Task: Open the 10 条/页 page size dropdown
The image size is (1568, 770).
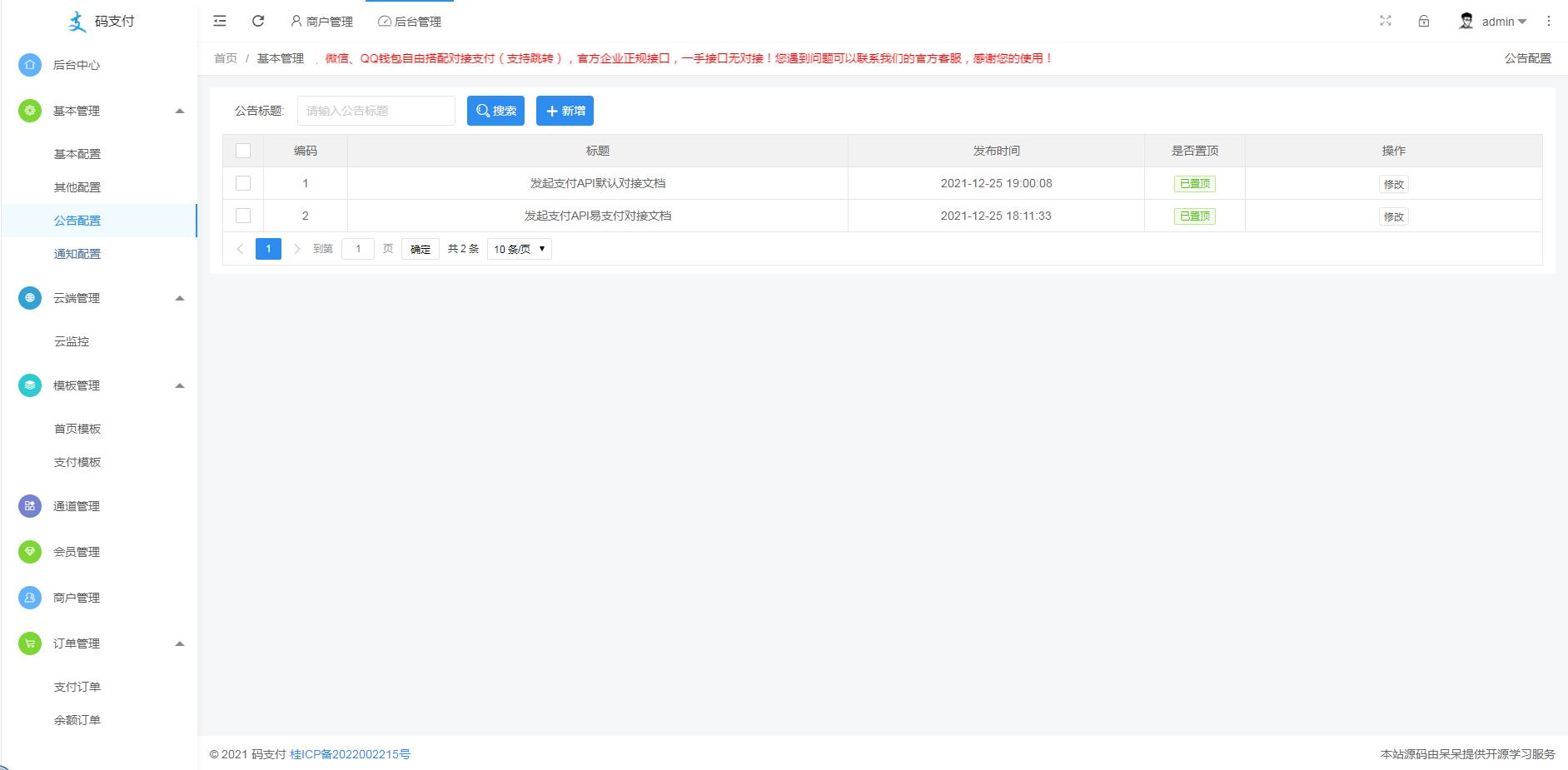Action: (519, 249)
